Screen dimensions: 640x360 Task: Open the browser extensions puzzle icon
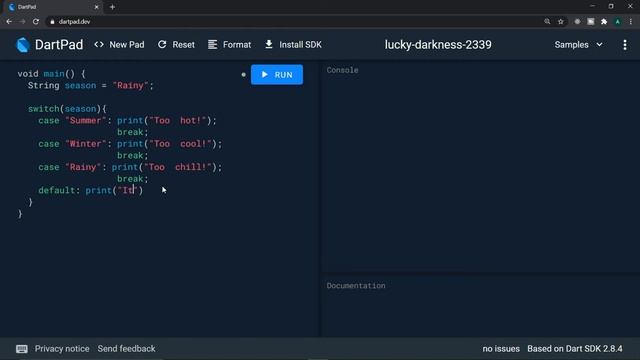click(x=604, y=22)
